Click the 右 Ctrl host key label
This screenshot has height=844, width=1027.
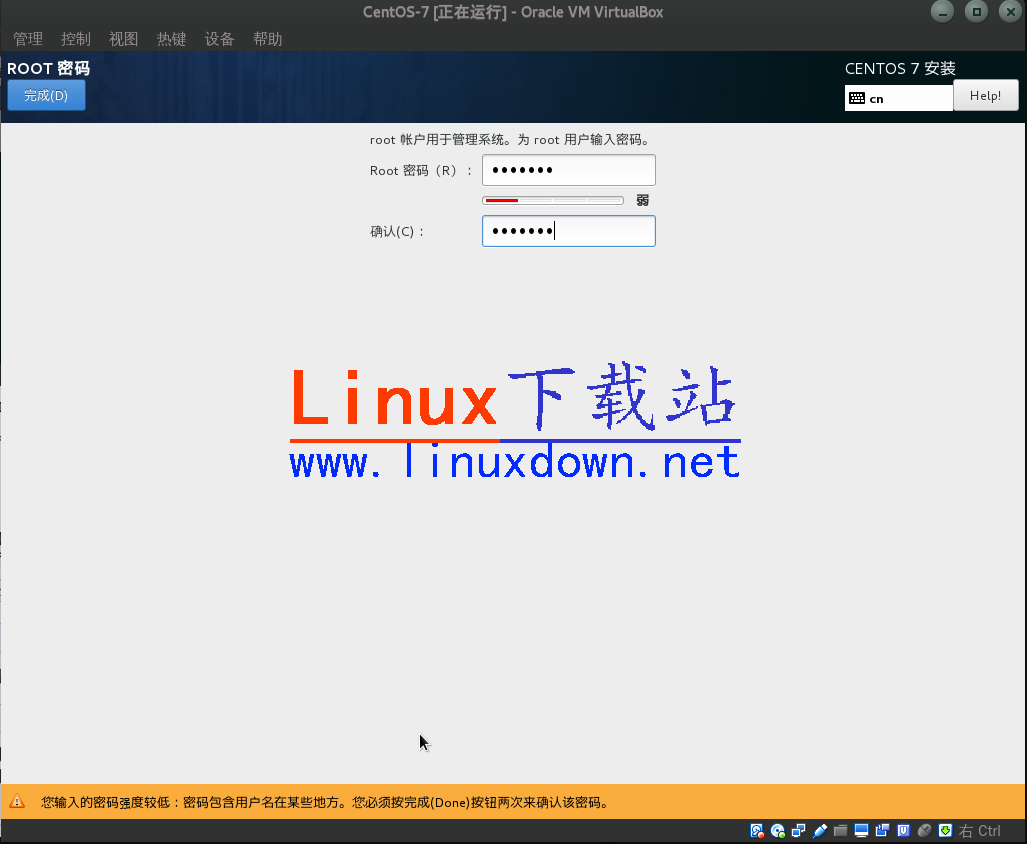980,831
